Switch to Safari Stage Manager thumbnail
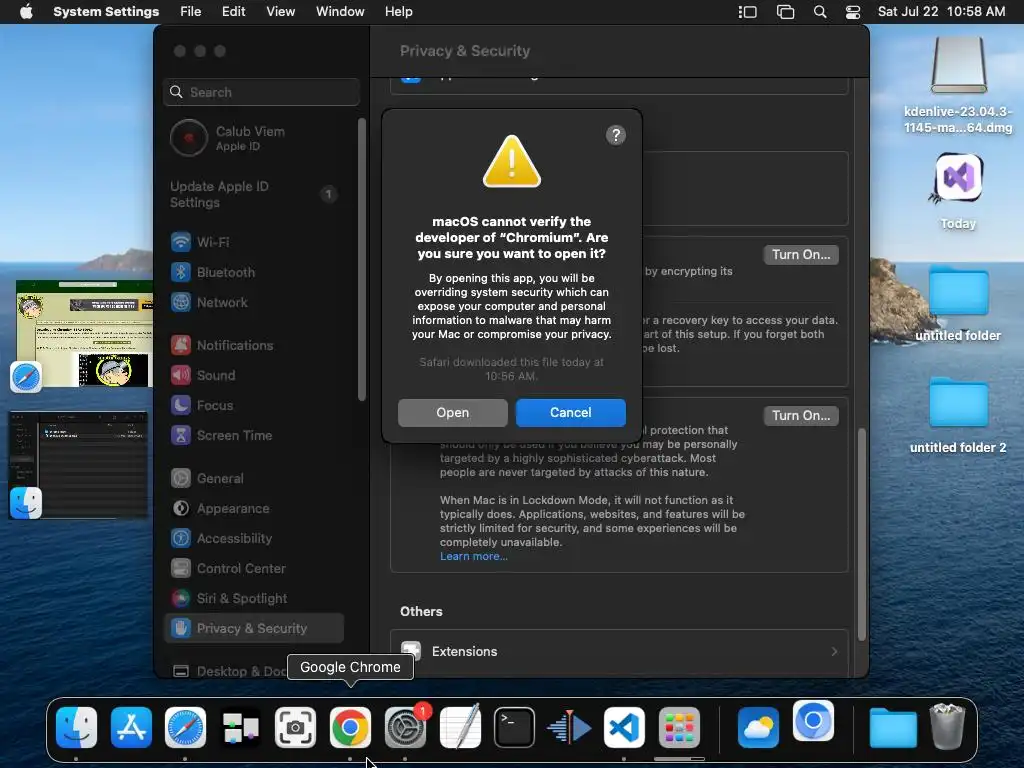This screenshot has width=1024, height=768. pyautogui.click(x=84, y=334)
